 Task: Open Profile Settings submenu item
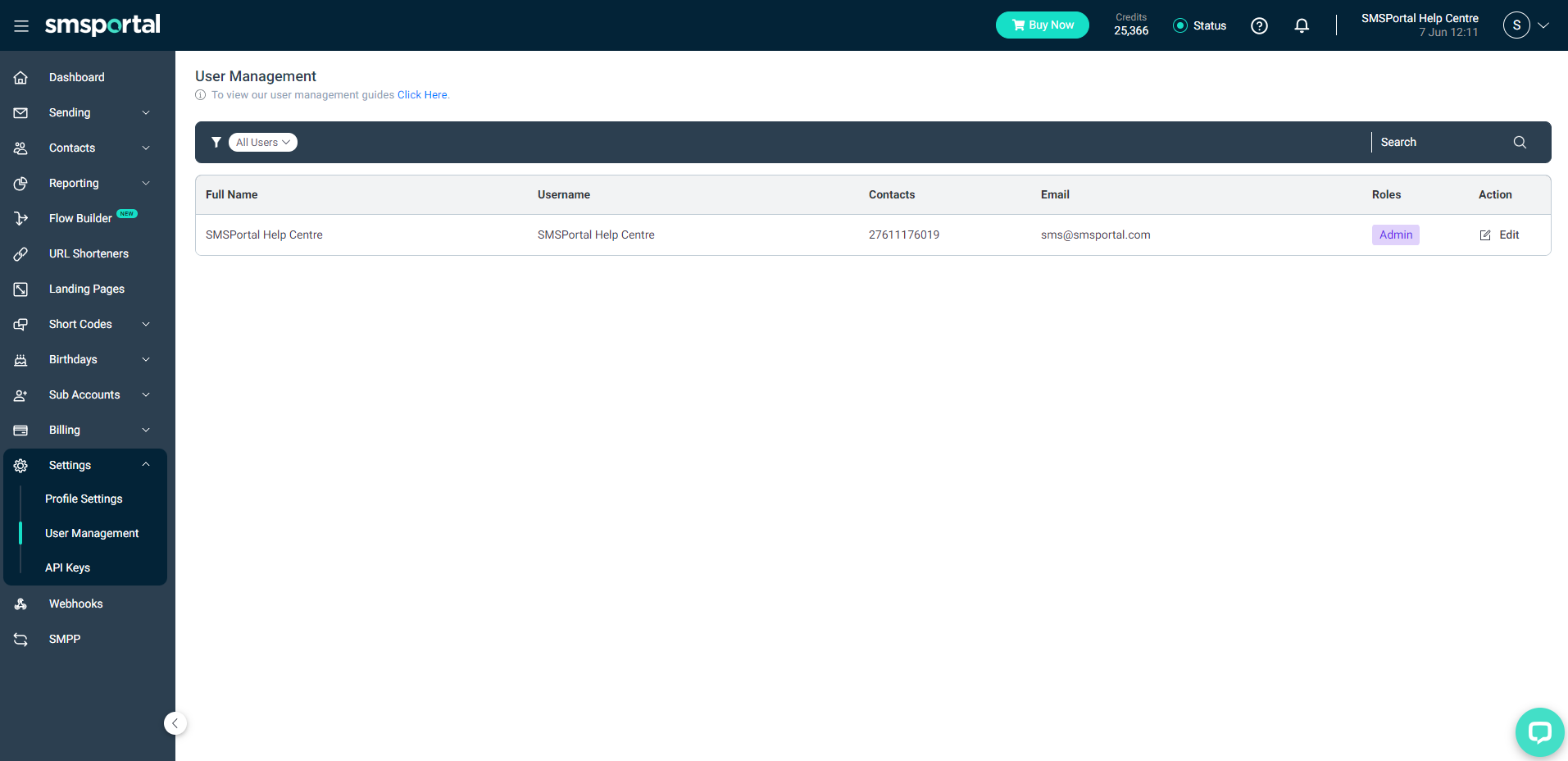pos(84,499)
